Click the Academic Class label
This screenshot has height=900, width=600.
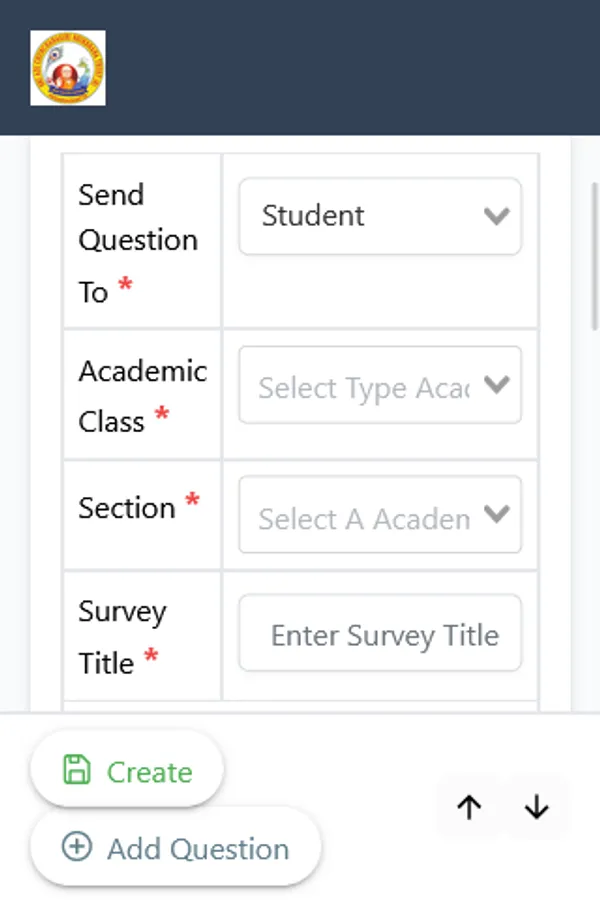coord(142,396)
